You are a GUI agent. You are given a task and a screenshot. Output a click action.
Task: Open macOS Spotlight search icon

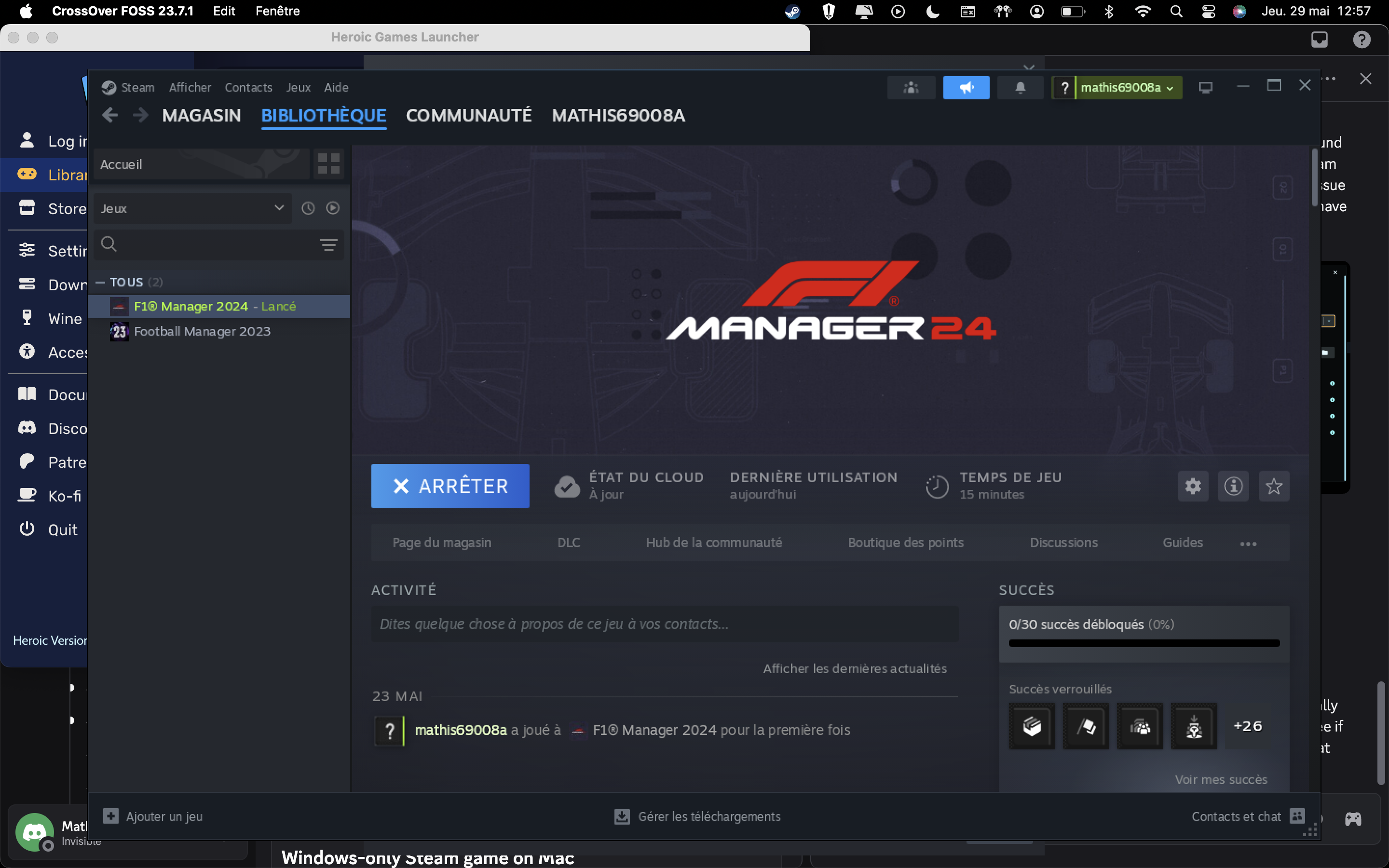tap(1176, 12)
